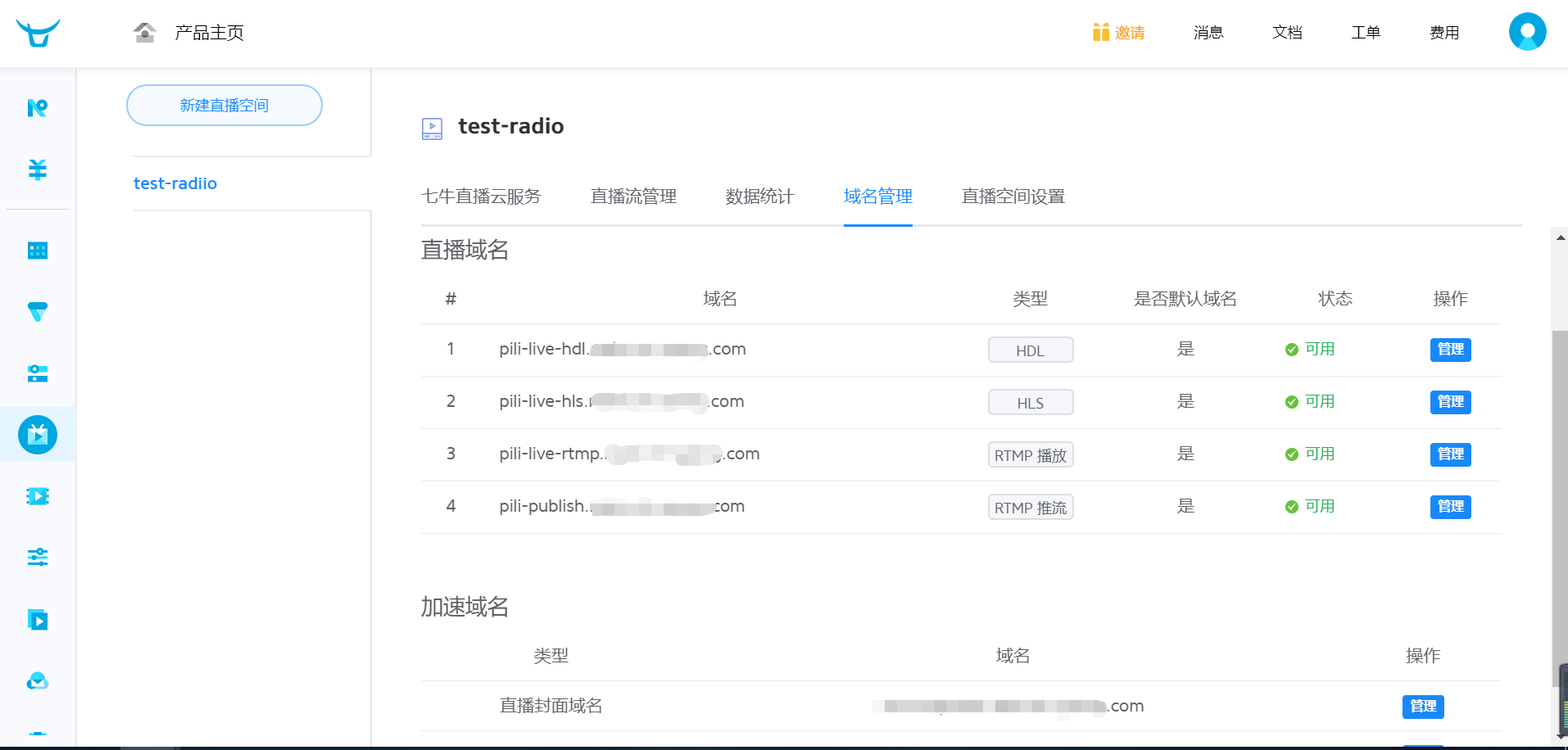The width and height of the screenshot is (1568, 750).
Task: Click 邀请 invite link
Action: point(1130,33)
